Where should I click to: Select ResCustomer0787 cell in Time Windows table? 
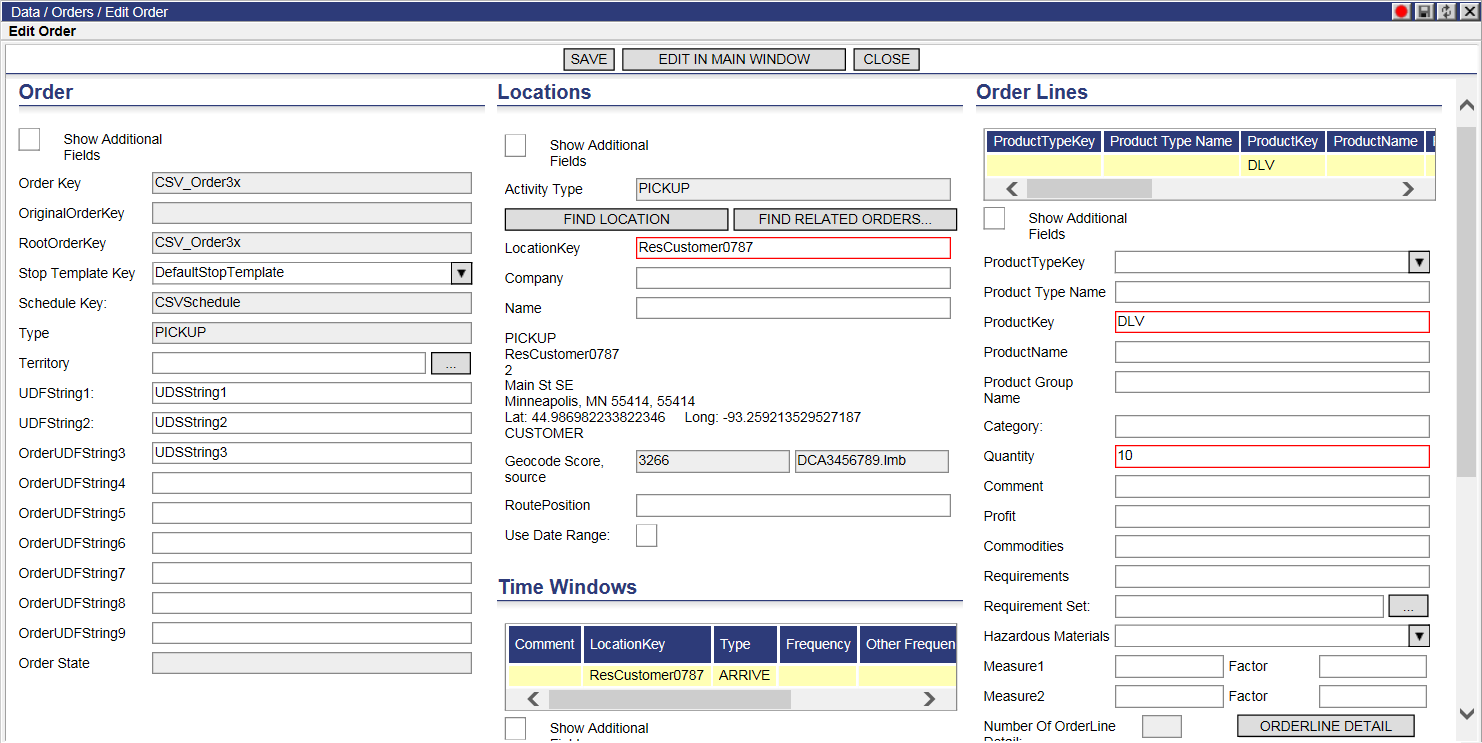pyautogui.click(x=647, y=675)
